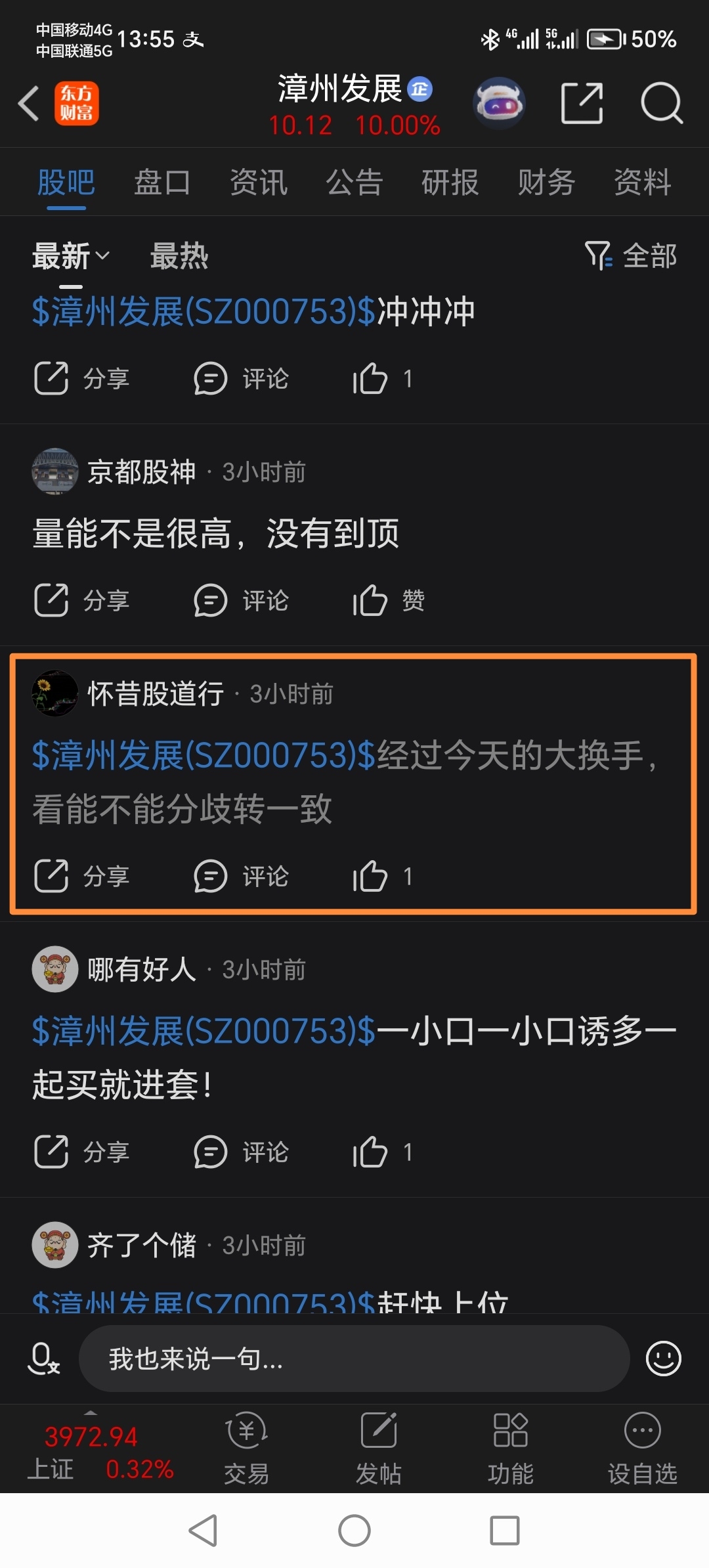Tap the voice input icon beside the comment box
The image size is (709, 1568).
tap(44, 1358)
